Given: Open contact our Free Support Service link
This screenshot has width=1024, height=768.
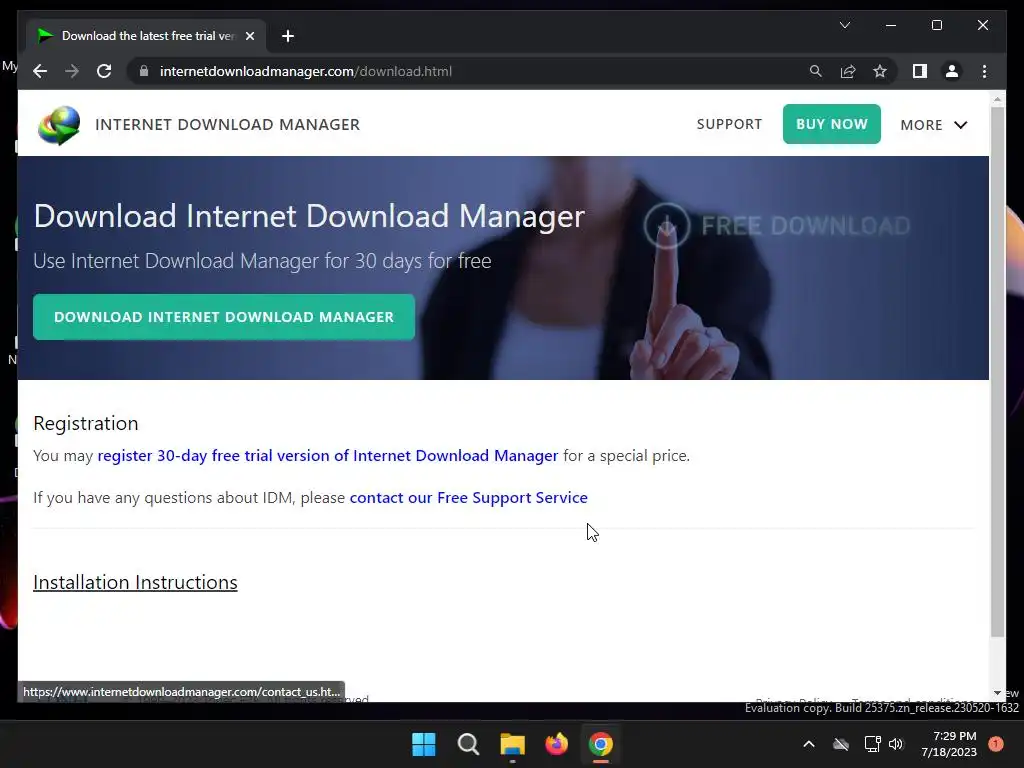Looking at the screenshot, I should point(468,498).
